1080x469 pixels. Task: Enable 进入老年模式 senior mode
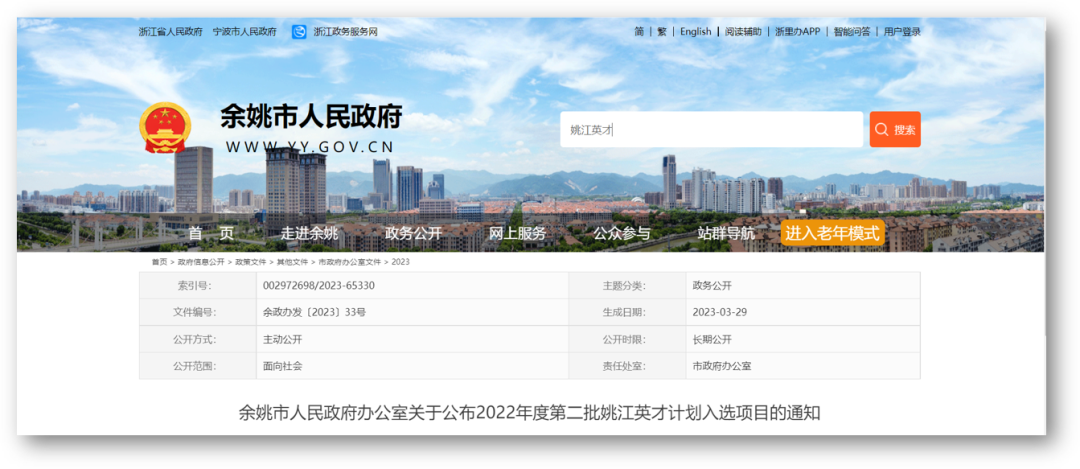tap(832, 233)
